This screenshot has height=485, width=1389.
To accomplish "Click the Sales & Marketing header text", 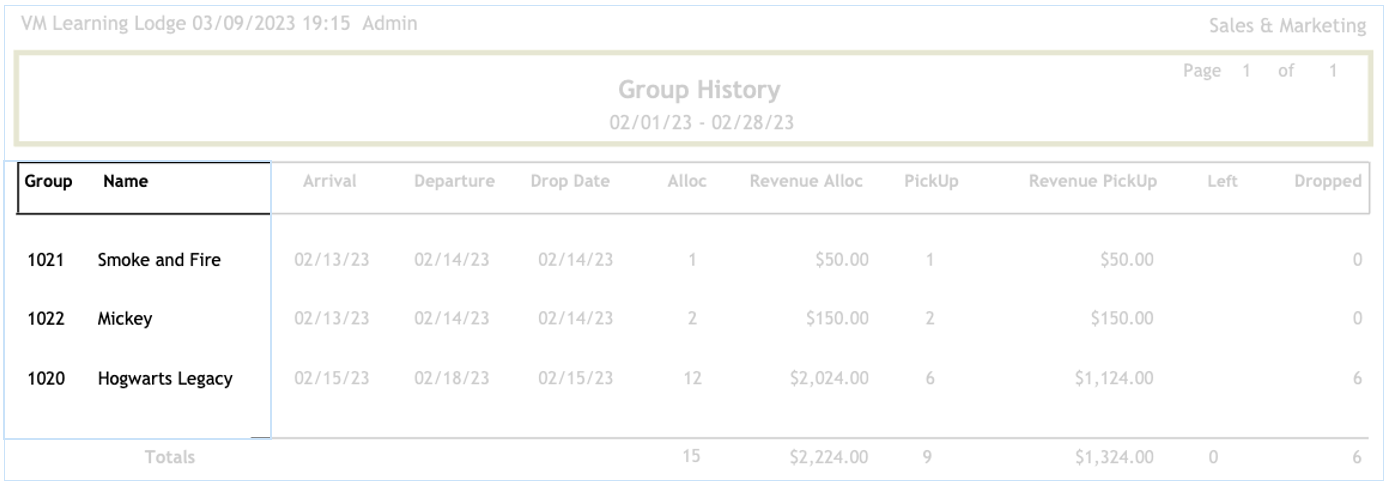I will pos(1287,27).
